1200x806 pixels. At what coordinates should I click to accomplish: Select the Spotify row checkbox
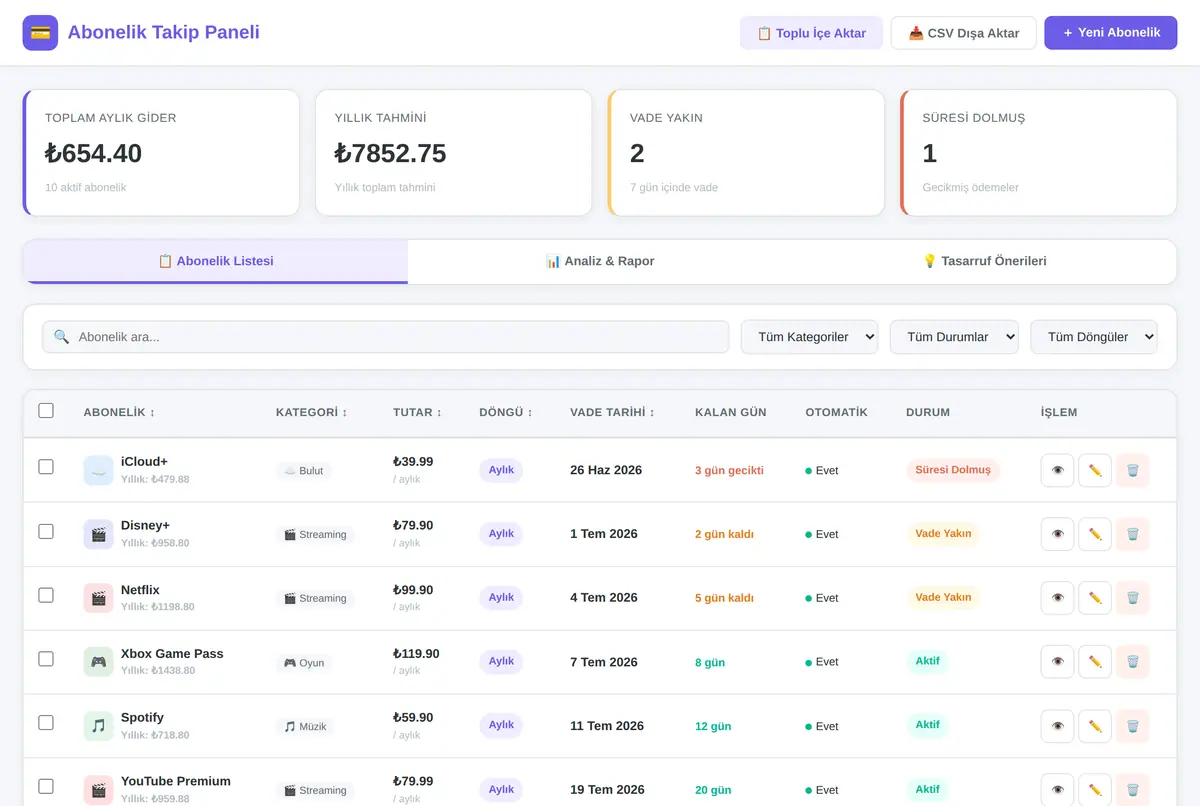pyautogui.click(x=46, y=722)
